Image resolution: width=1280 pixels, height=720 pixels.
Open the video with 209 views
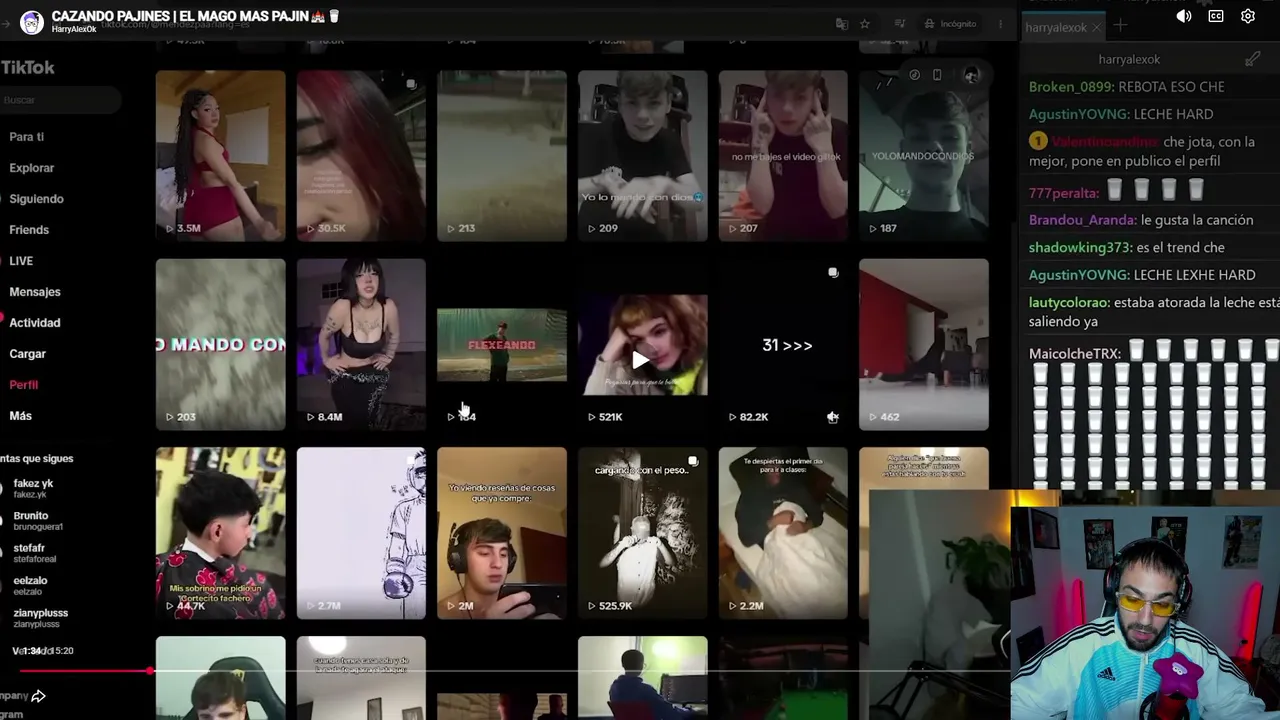click(642, 156)
